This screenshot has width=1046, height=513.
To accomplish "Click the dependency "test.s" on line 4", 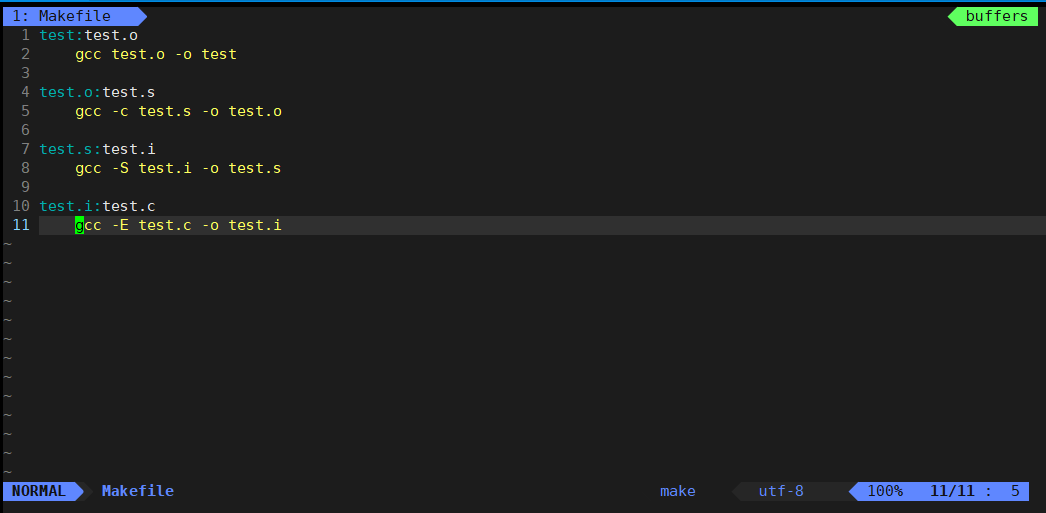I will click(x=129, y=92).
